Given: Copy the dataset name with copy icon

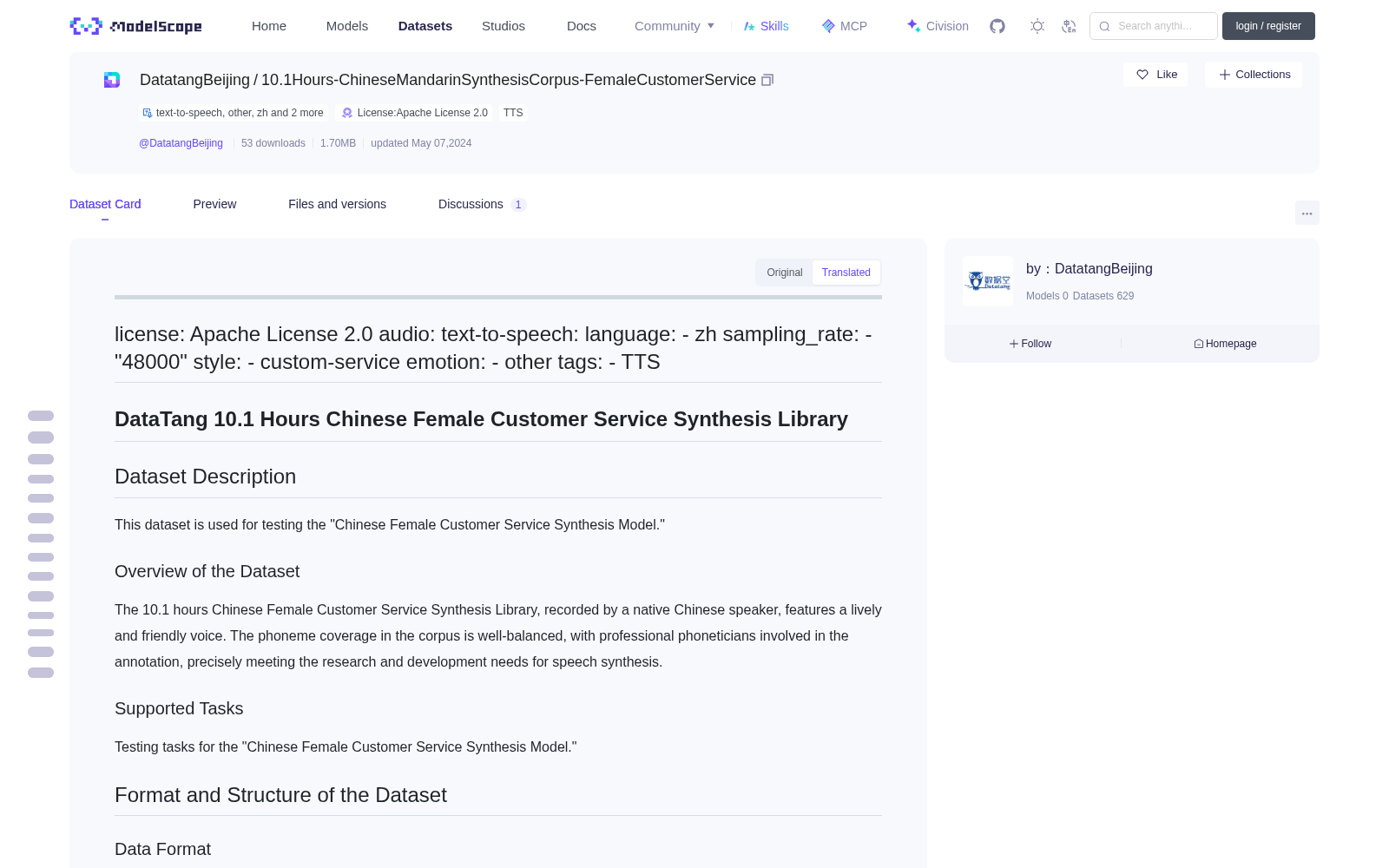Looking at the screenshot, I should click(767, 80).
